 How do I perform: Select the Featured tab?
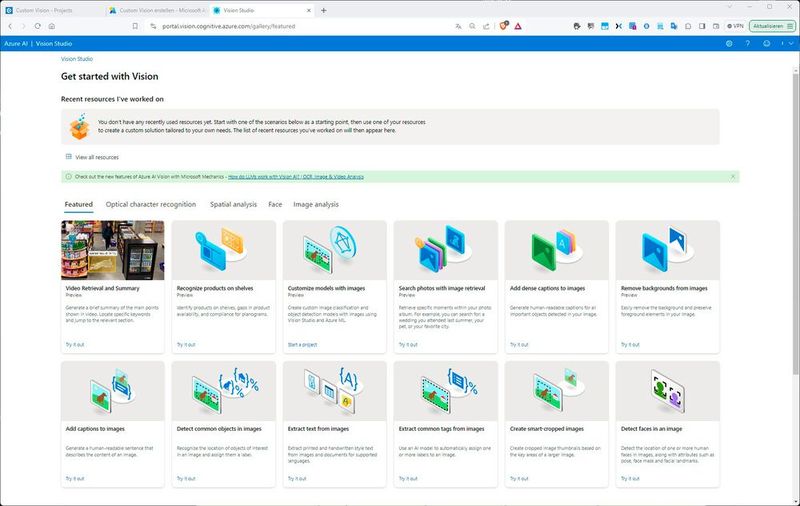pos(79,205)
